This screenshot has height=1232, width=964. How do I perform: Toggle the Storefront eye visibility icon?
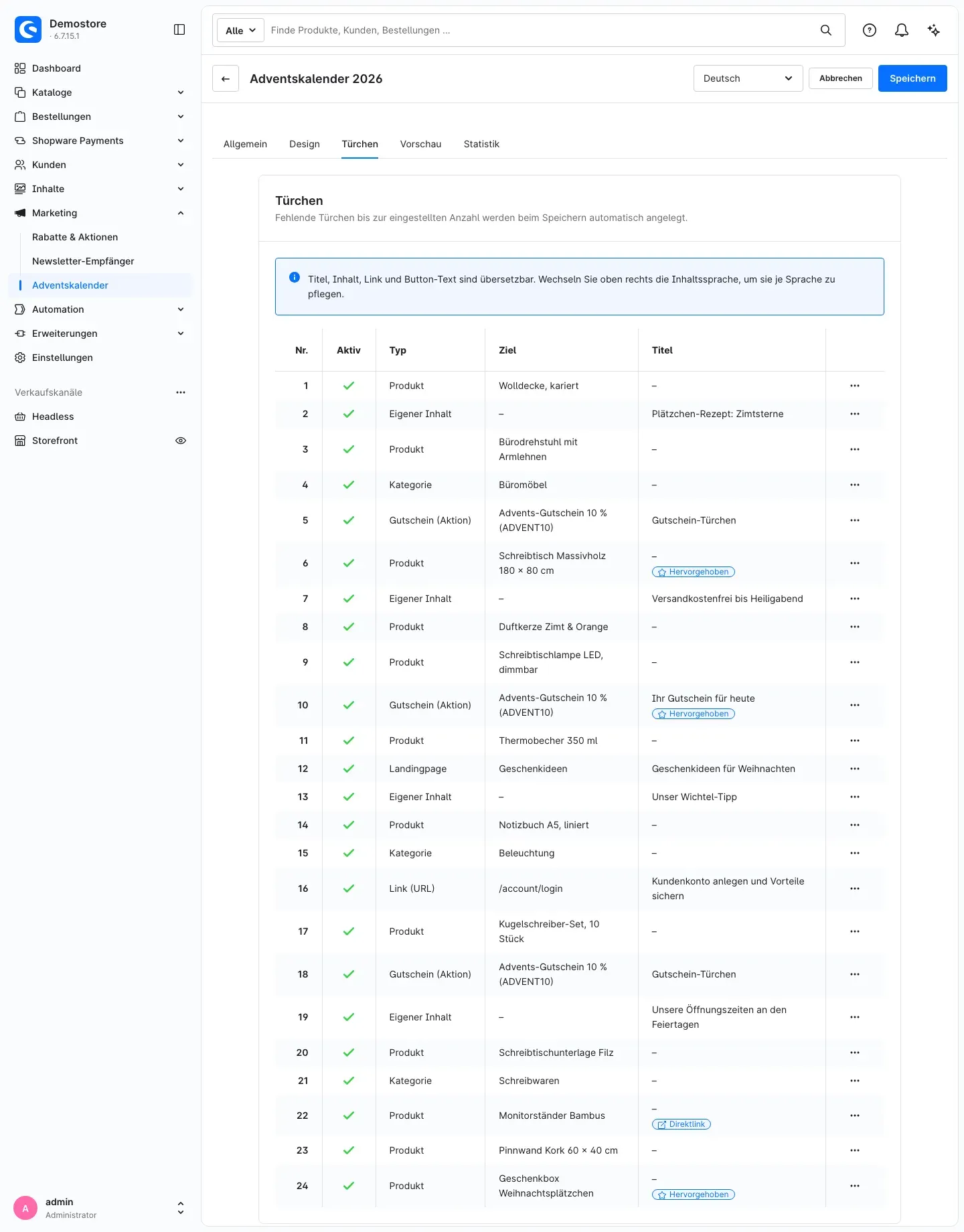(181, 441)
